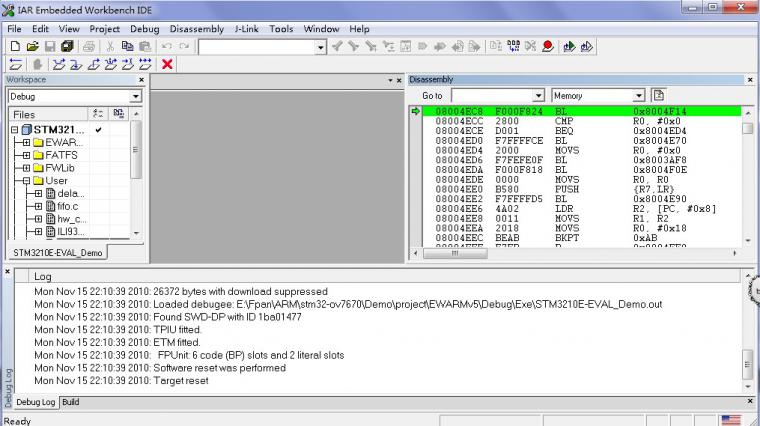
Task: Select the hw_c file in User folder
Action: [71, 219]
